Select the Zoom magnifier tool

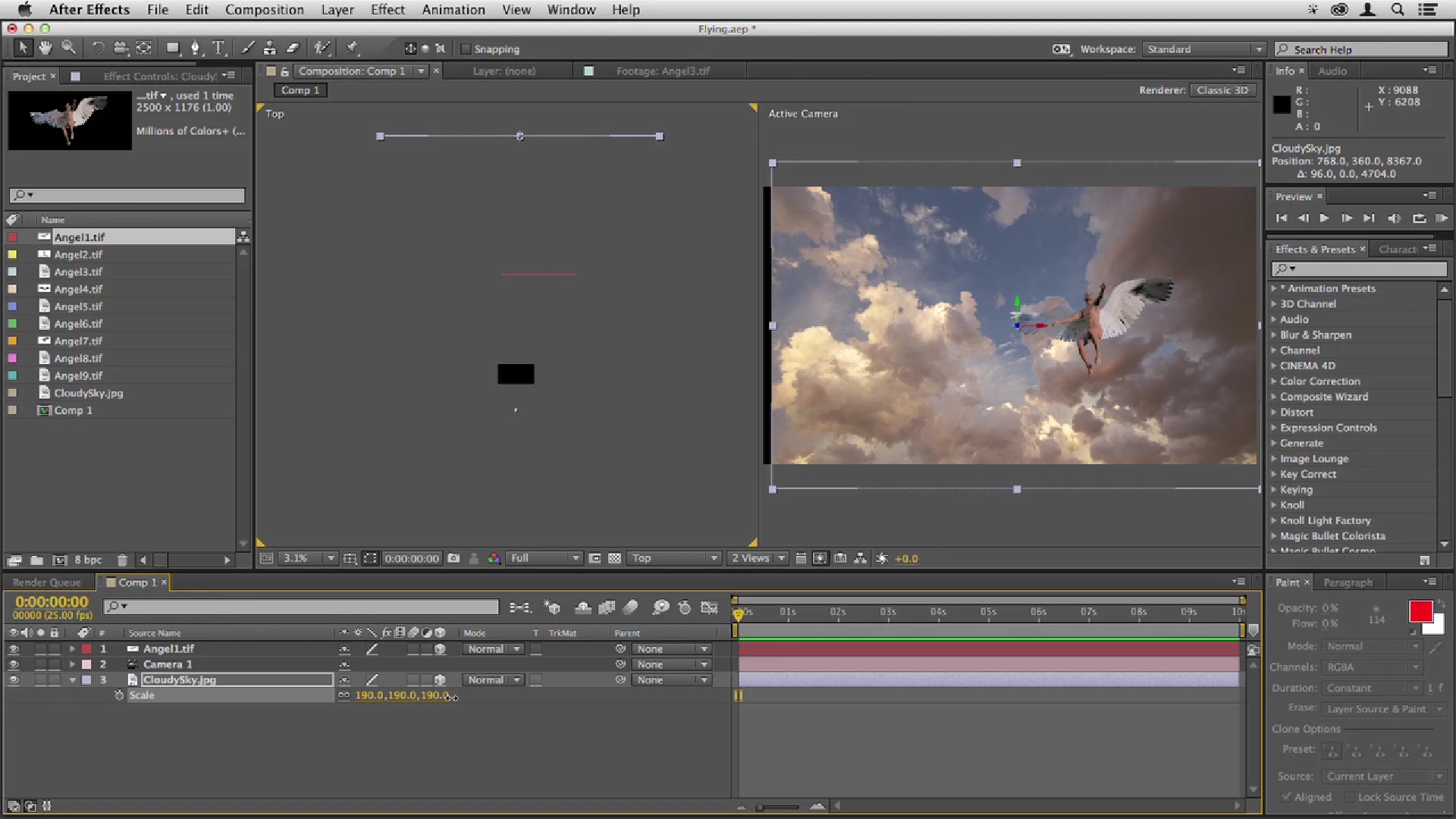pyautogui.click(x=68, y=48)
